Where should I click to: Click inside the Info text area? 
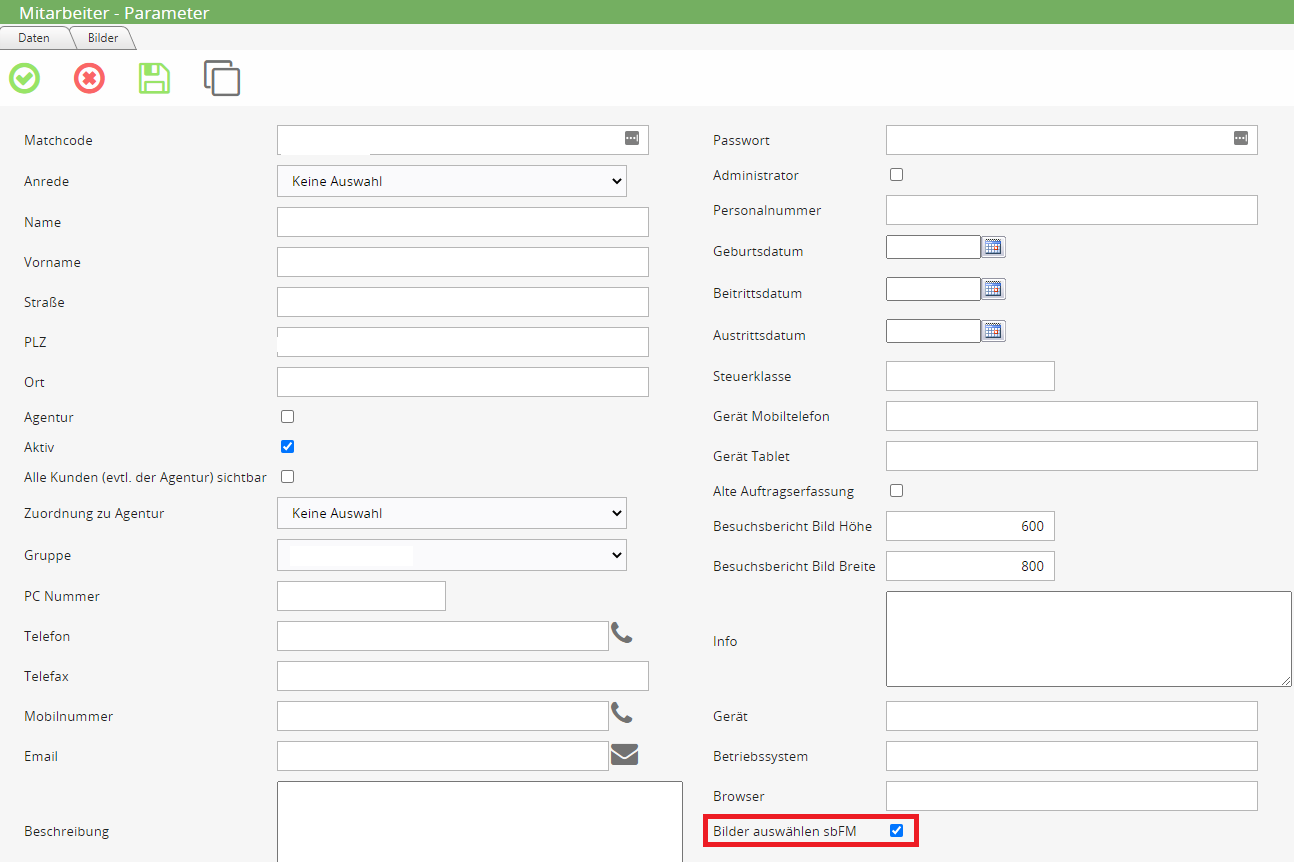(x=1089, y=639)
